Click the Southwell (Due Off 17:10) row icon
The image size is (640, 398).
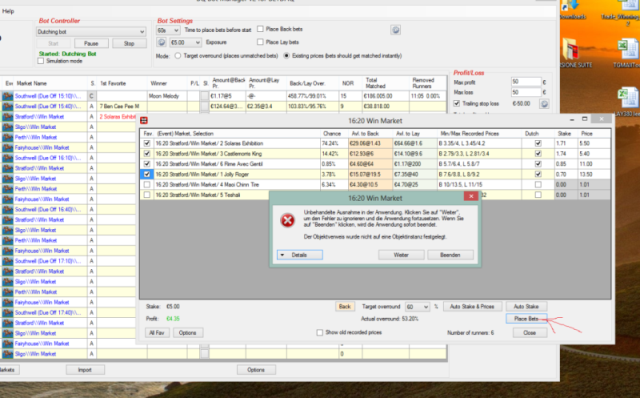coord(7,261)
